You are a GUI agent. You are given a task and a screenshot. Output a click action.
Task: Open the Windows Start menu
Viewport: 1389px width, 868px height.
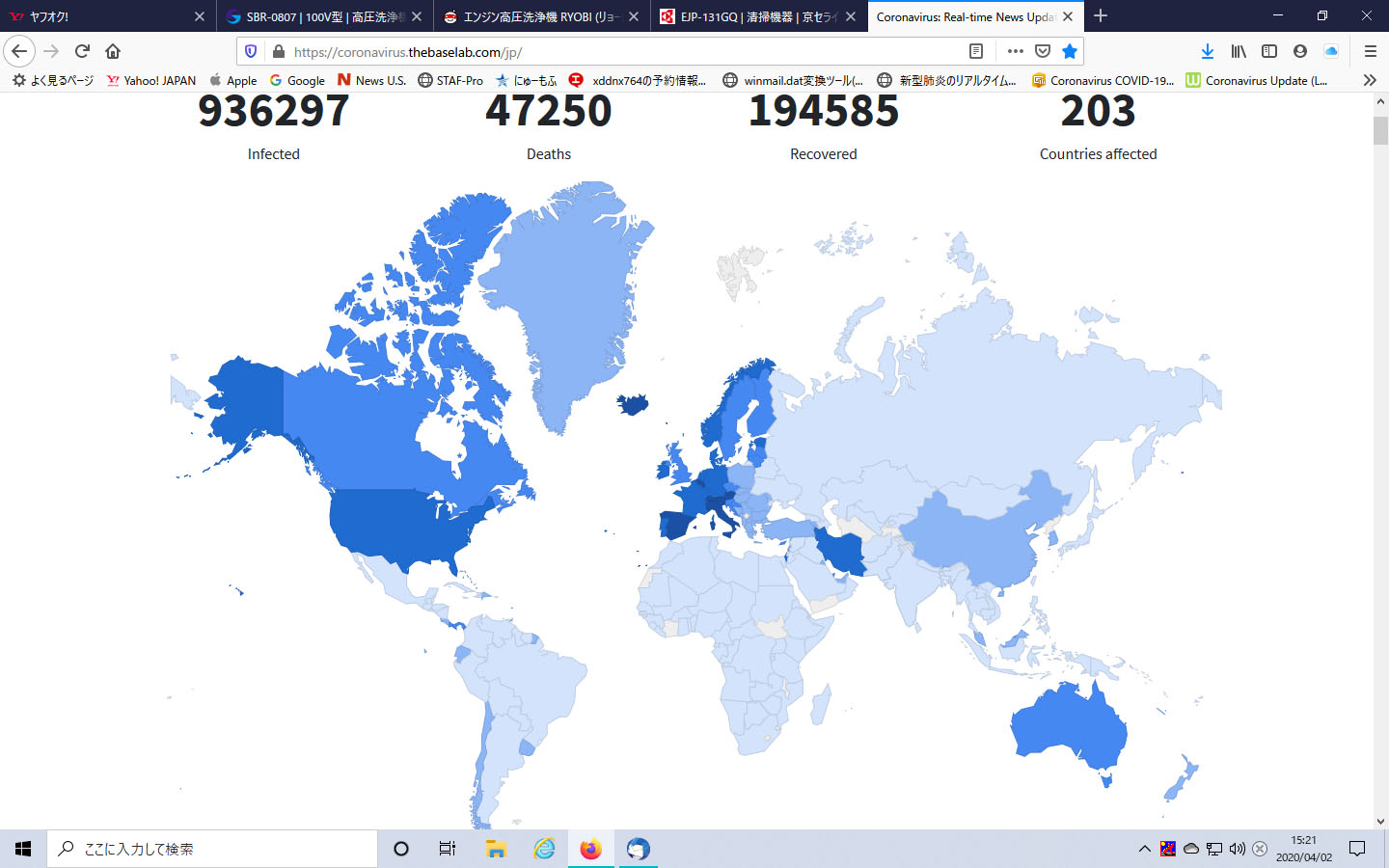click(23, 849)
